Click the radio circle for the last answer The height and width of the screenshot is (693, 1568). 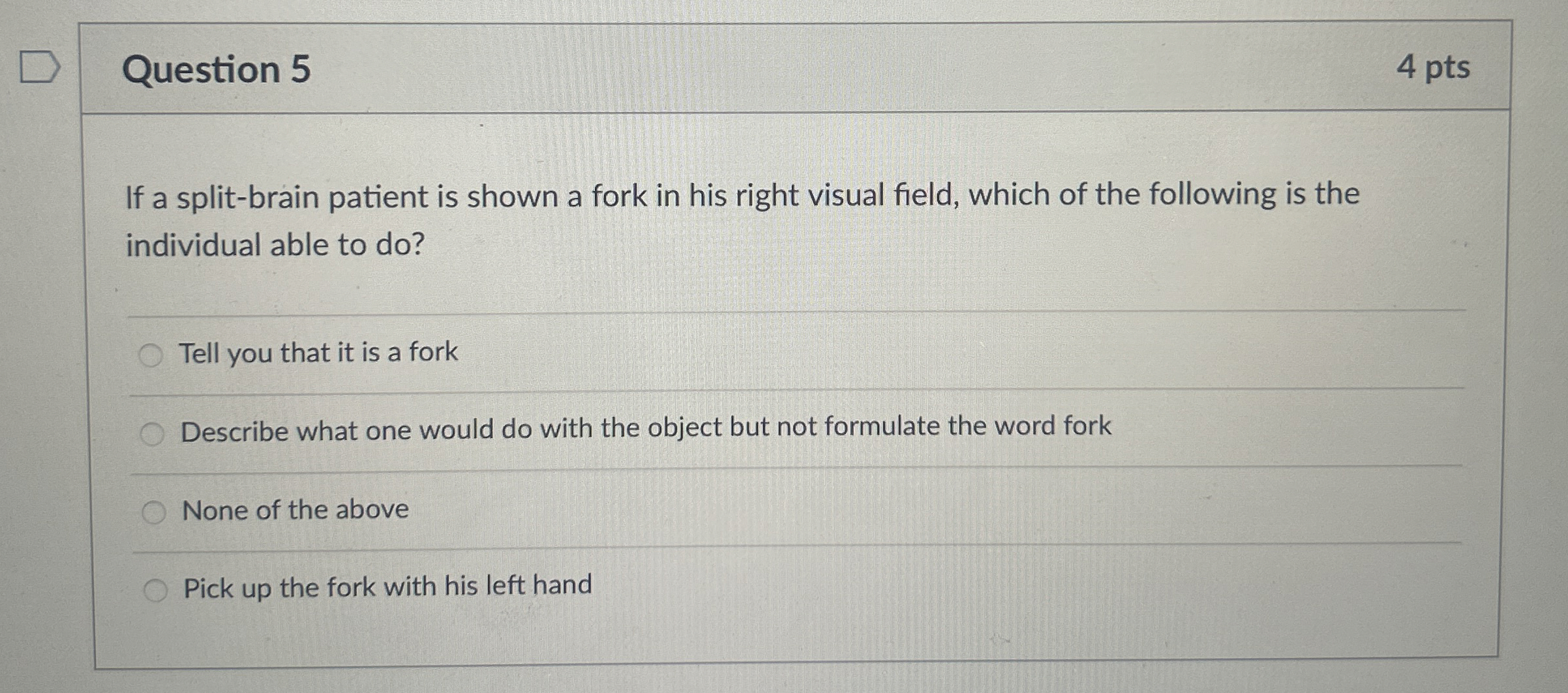[157, 589]
